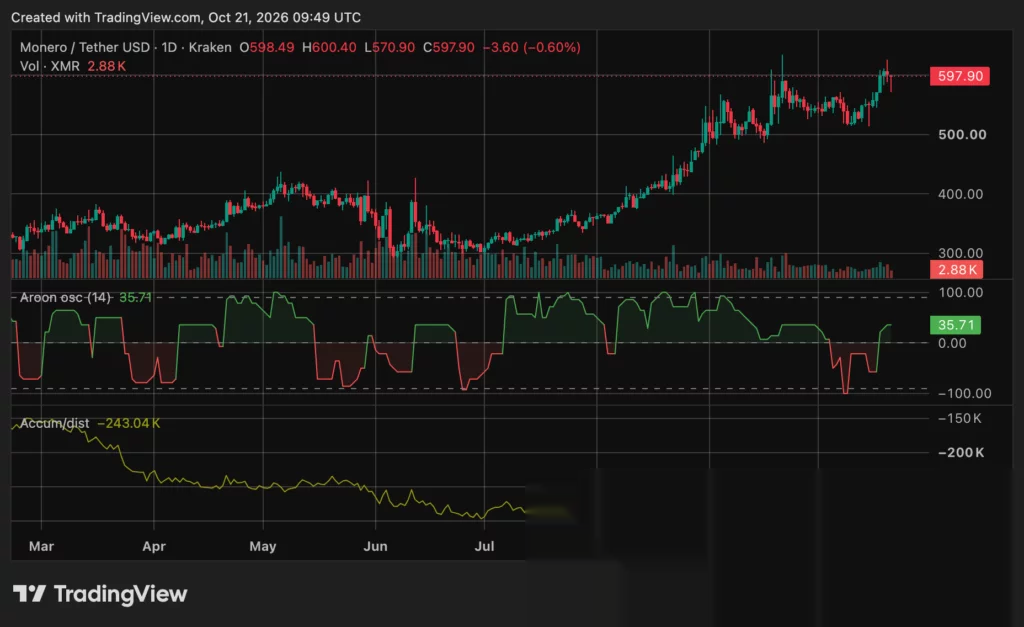Image resolution: width=1024 pixels, height=627 pixels.
Task: Click the −100.00 Aroon axis value
Action: click(964, 393)
